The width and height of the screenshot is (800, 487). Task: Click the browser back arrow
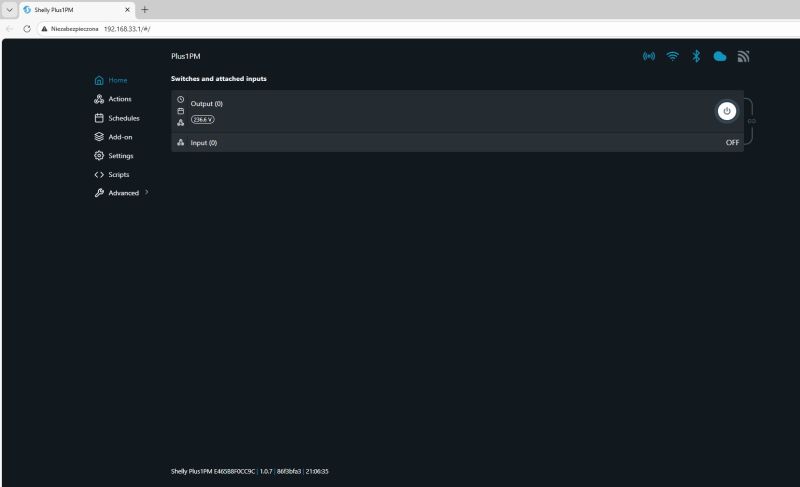click(9, 29)
